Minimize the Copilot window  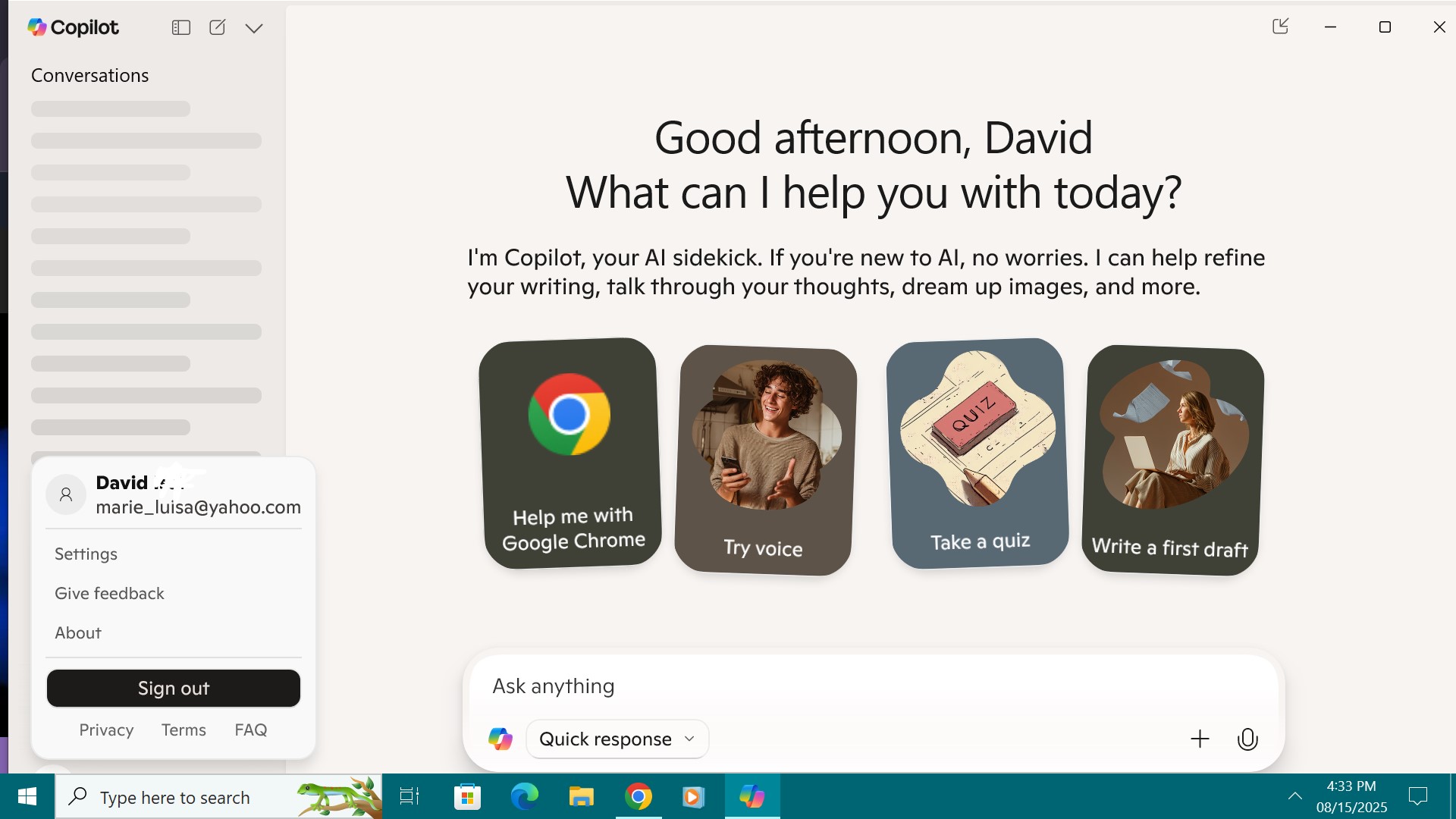(x=1330, y=27)
